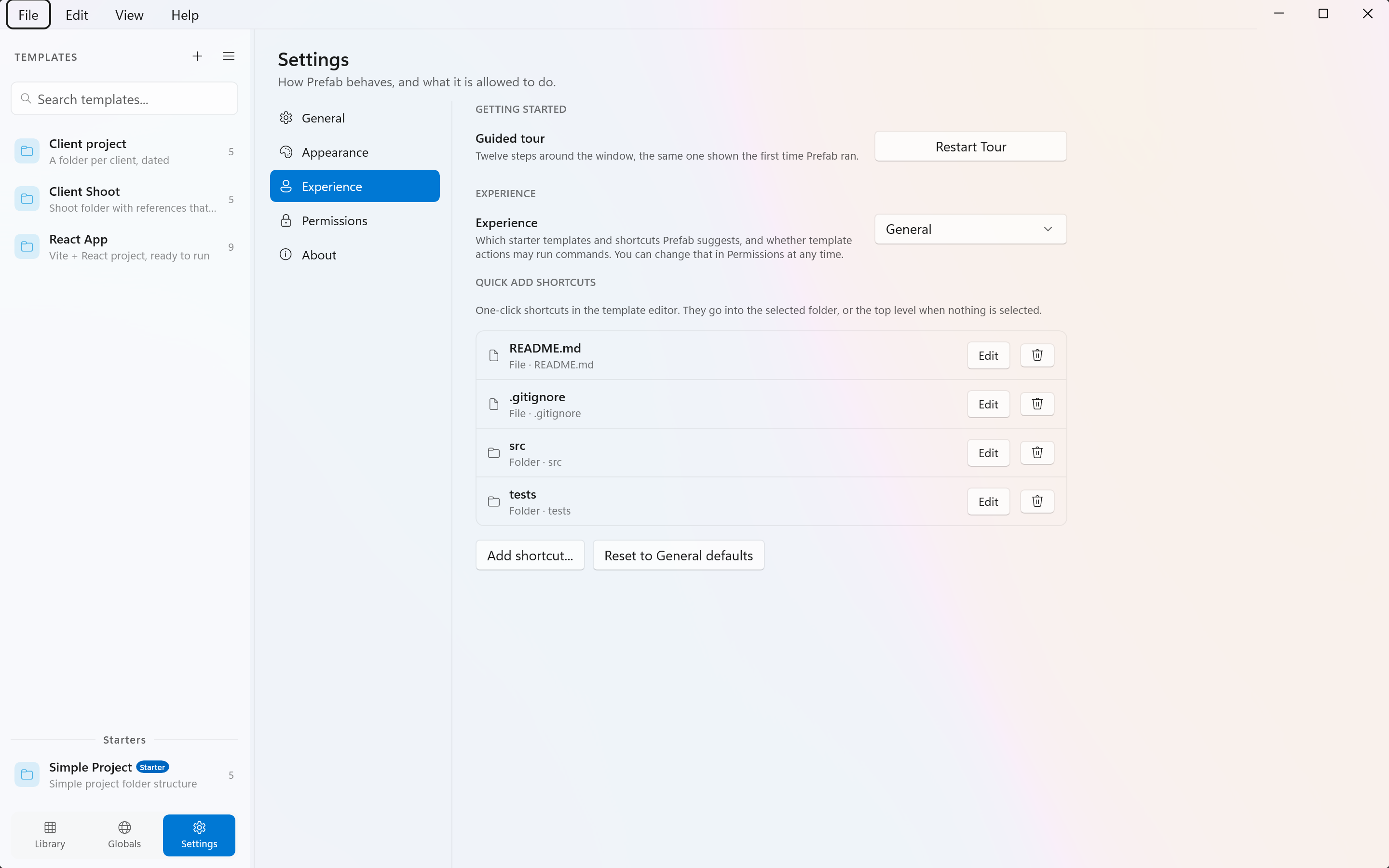Click the Restart Tour button
Screen dimensions: 1389x868
tap(970, 147)
